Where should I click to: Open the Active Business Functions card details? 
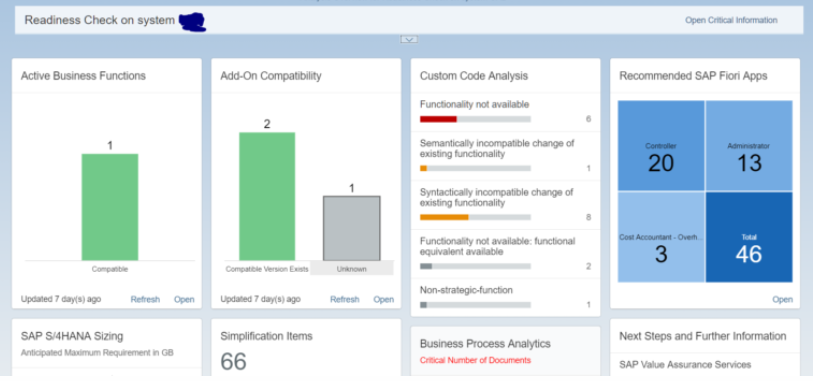click(x=184, y=299)
